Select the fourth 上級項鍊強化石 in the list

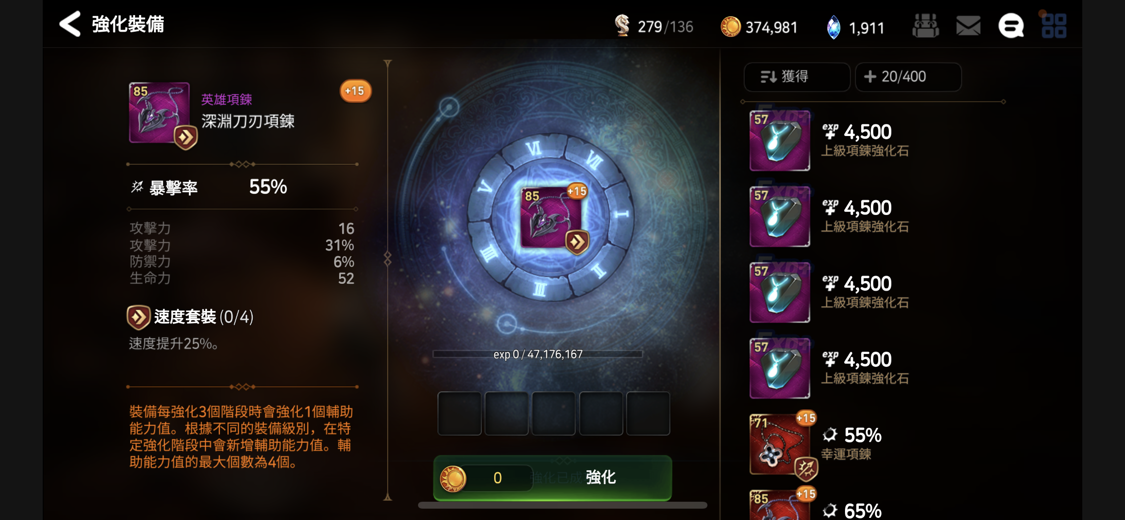point(780,368)
